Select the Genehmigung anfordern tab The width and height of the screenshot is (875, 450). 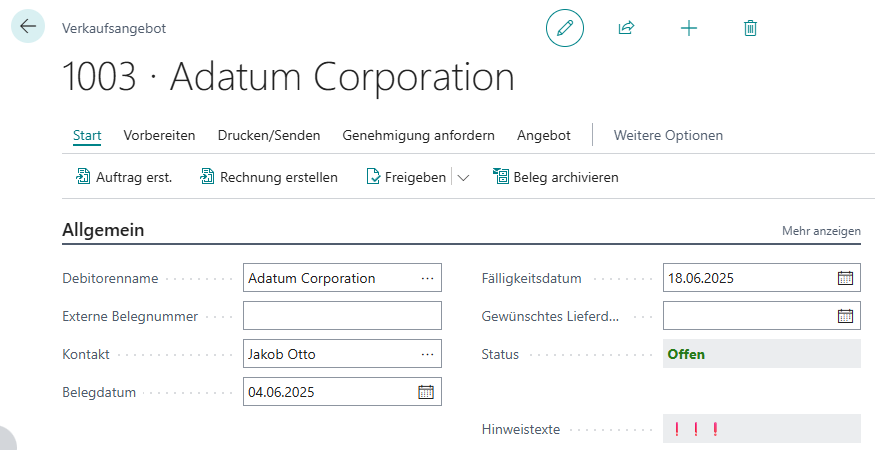418,135
